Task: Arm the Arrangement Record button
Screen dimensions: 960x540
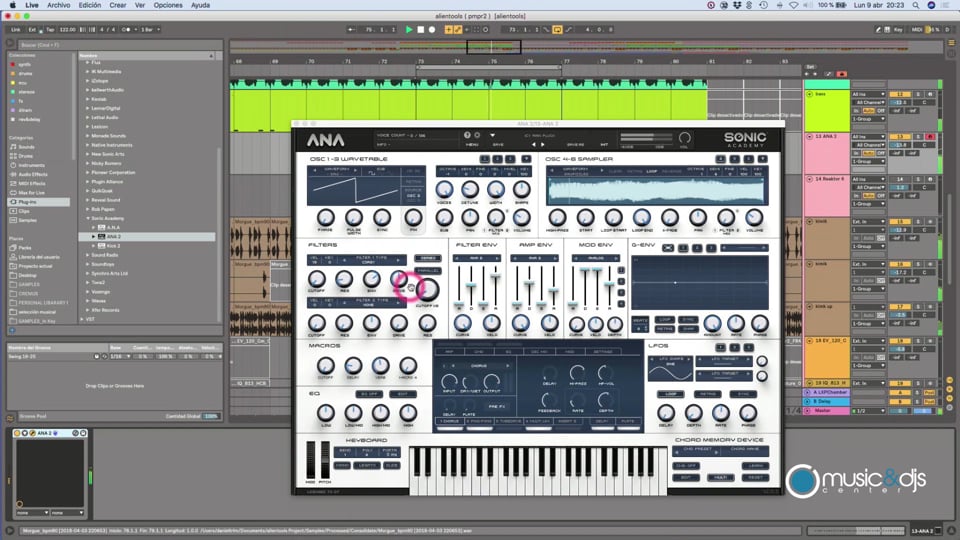Action: click(x=432, y=29)
